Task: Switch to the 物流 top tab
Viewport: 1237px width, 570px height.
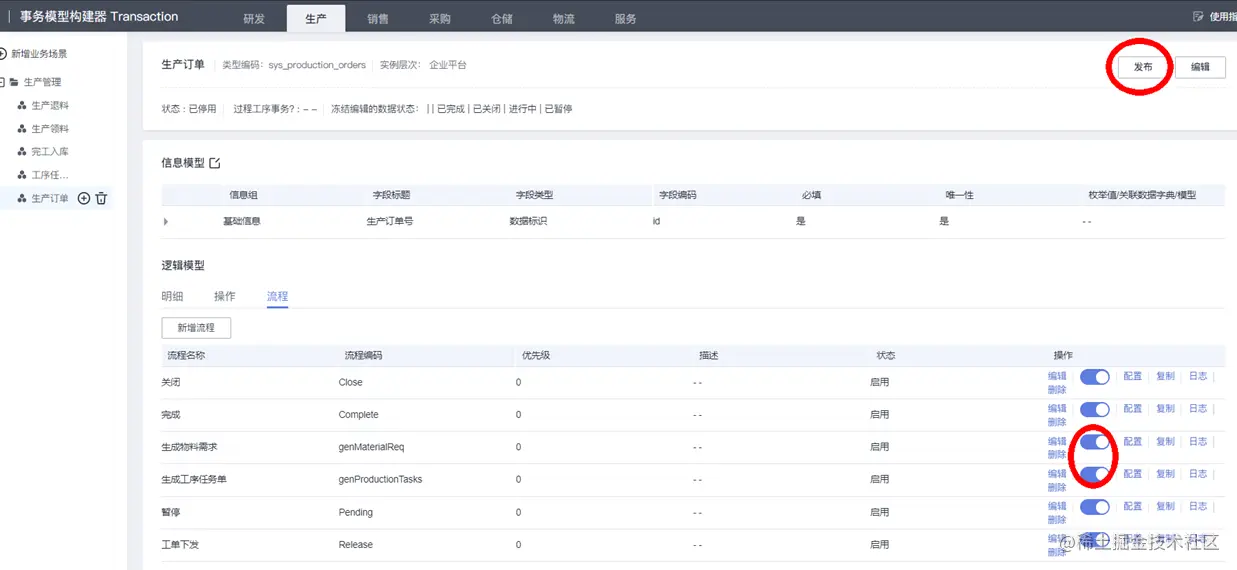Action: point(564,19)
